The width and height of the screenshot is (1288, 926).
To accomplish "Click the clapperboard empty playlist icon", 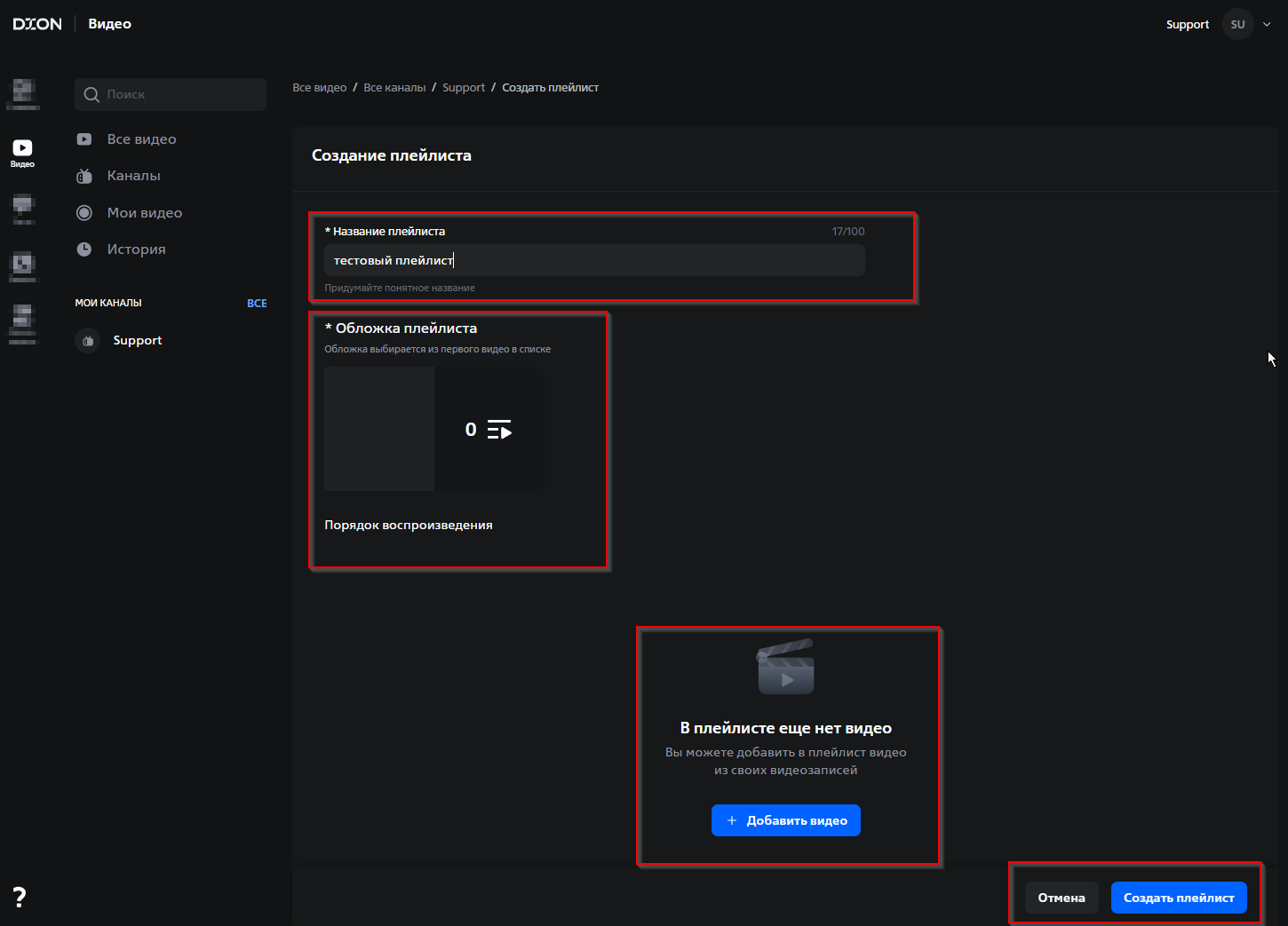I will [785, 668].
